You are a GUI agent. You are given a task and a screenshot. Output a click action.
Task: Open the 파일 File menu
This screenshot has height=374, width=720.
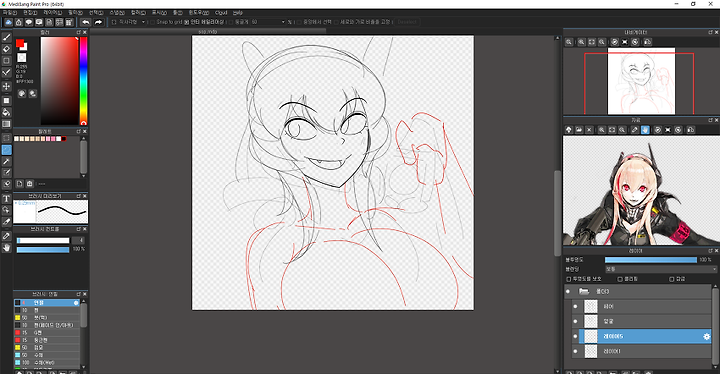pyautogui.click(x=10, y=13)
